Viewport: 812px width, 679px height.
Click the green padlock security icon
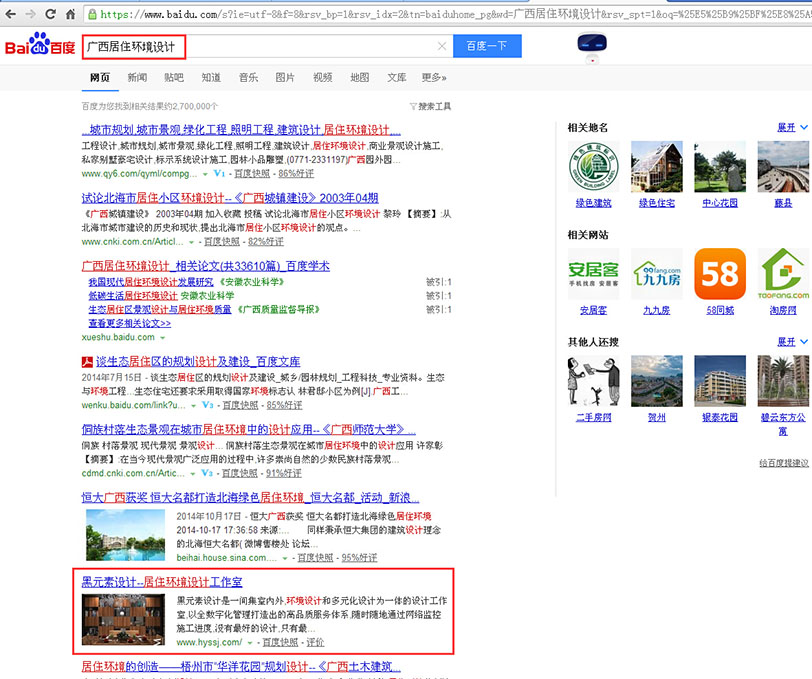click(92, 14)
